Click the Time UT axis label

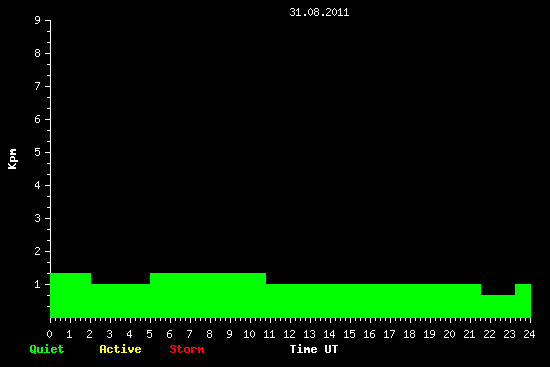tap(314, 349)
